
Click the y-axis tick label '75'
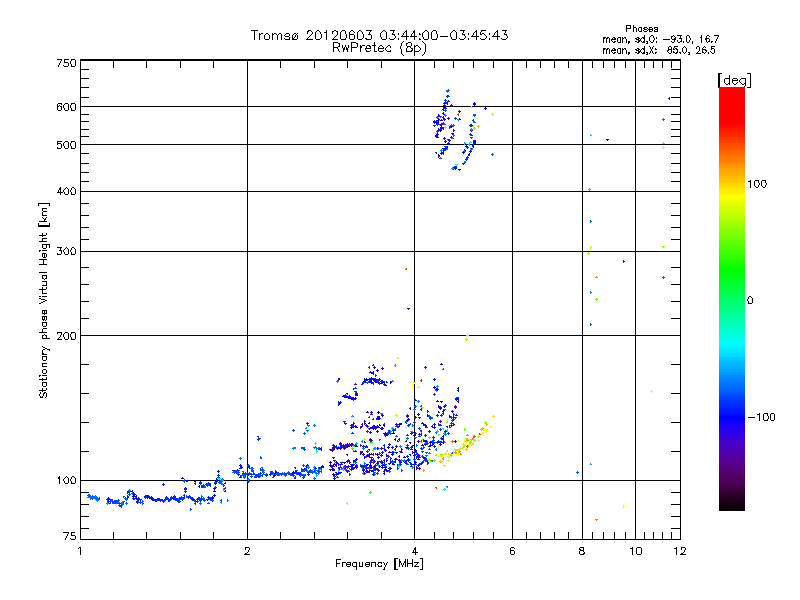(x=70, y=536)
